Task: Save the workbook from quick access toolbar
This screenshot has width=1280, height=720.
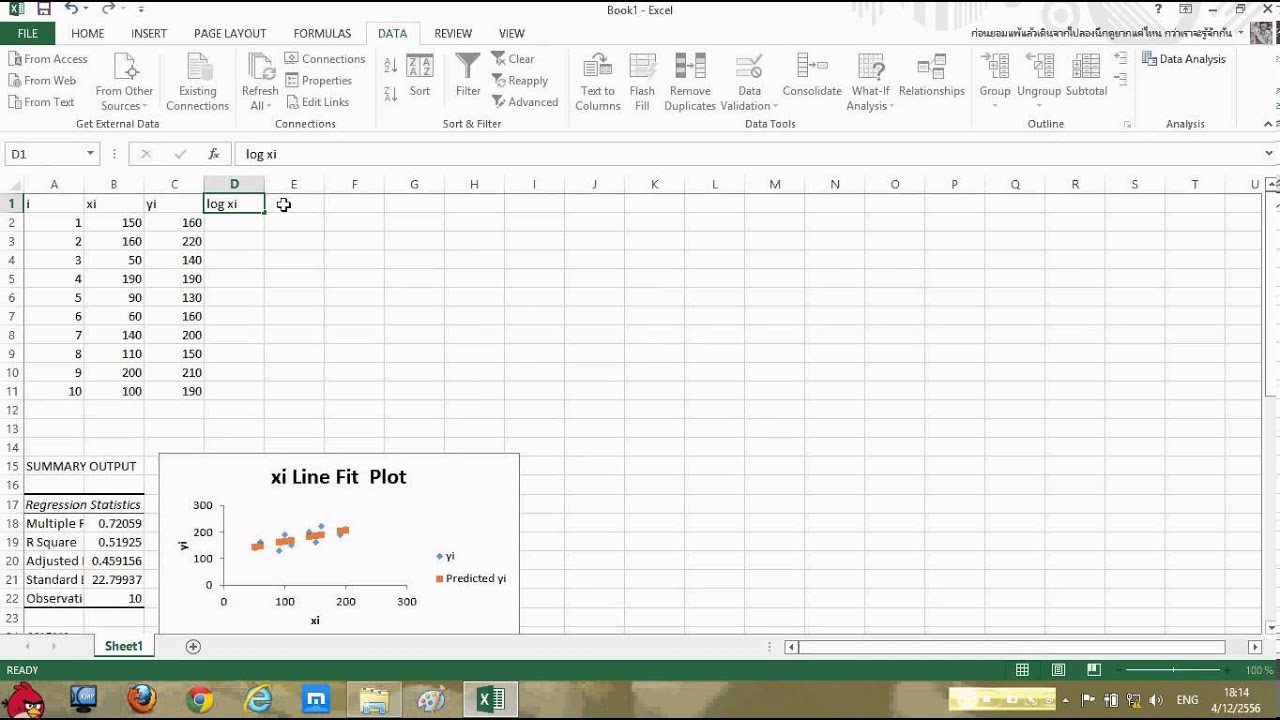Action: pyautogui.click(x=43, y=9)
